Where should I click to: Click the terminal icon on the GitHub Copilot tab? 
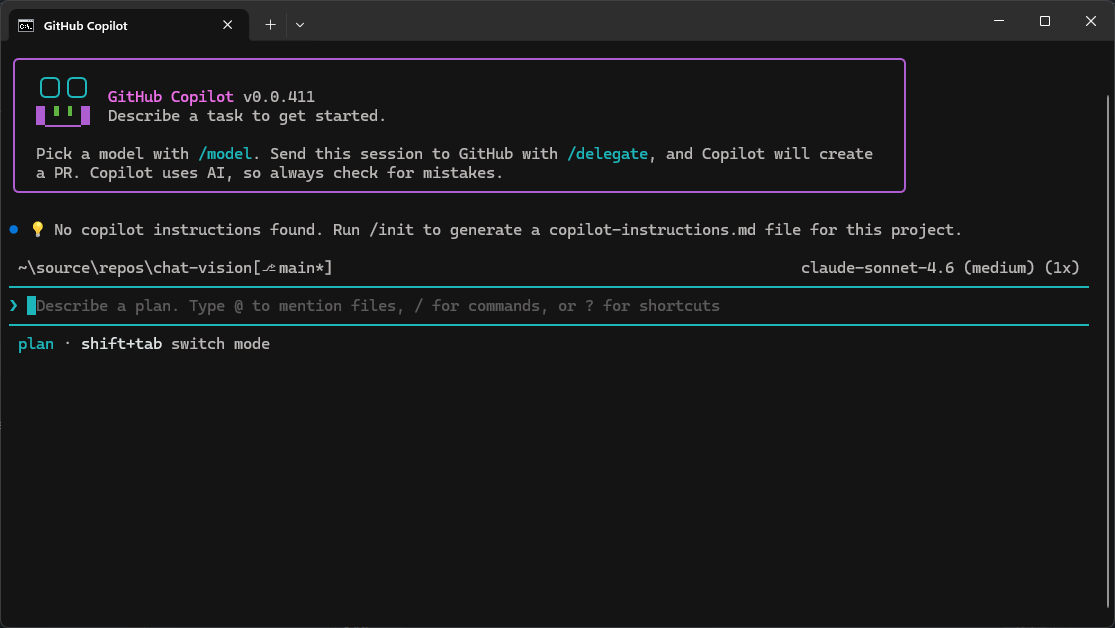pos(24,24)
